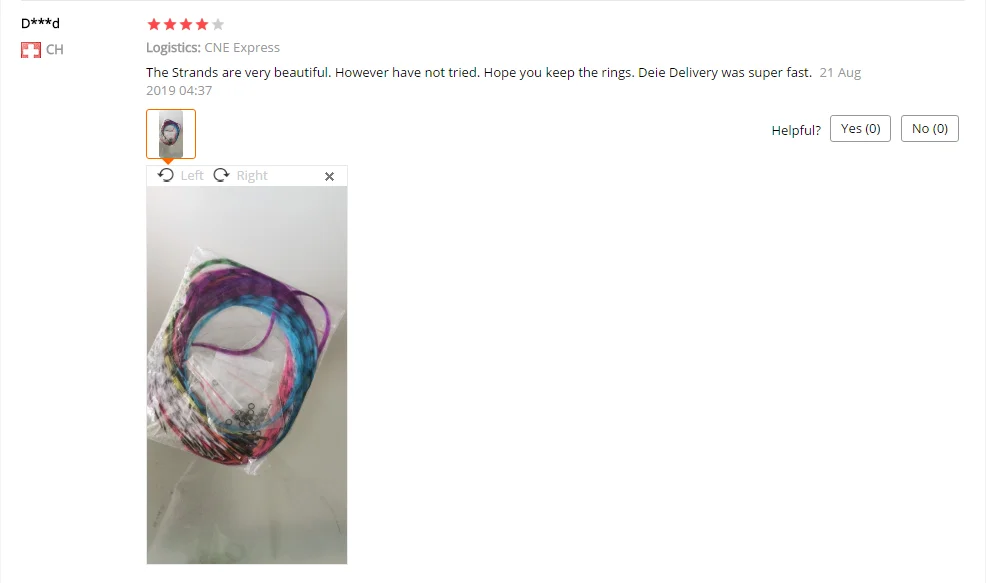Click the third red rating star

tap(186, 25)
